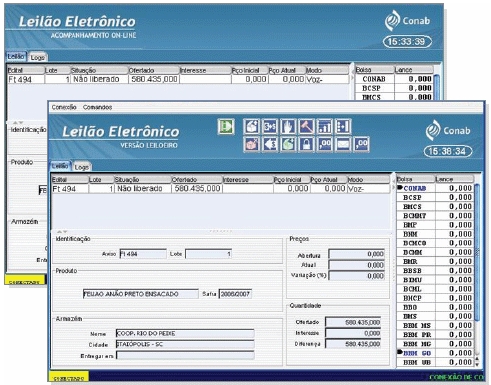
Task: Click the Nome field COOP. RIO DO PEIXE
Action: coord(185,333)
